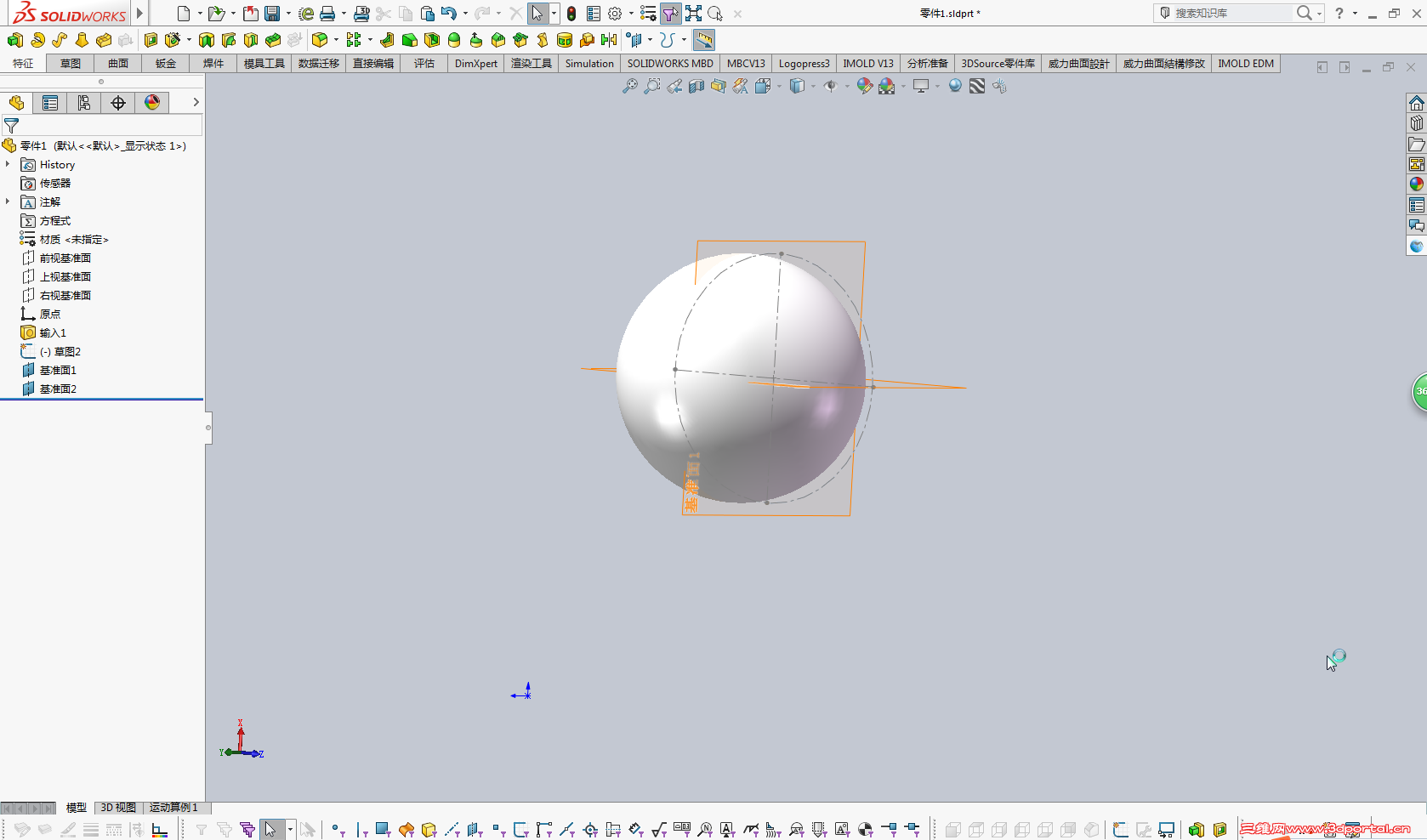Click the Revolved Boss/Base feature icon

[x=37, y=40]
